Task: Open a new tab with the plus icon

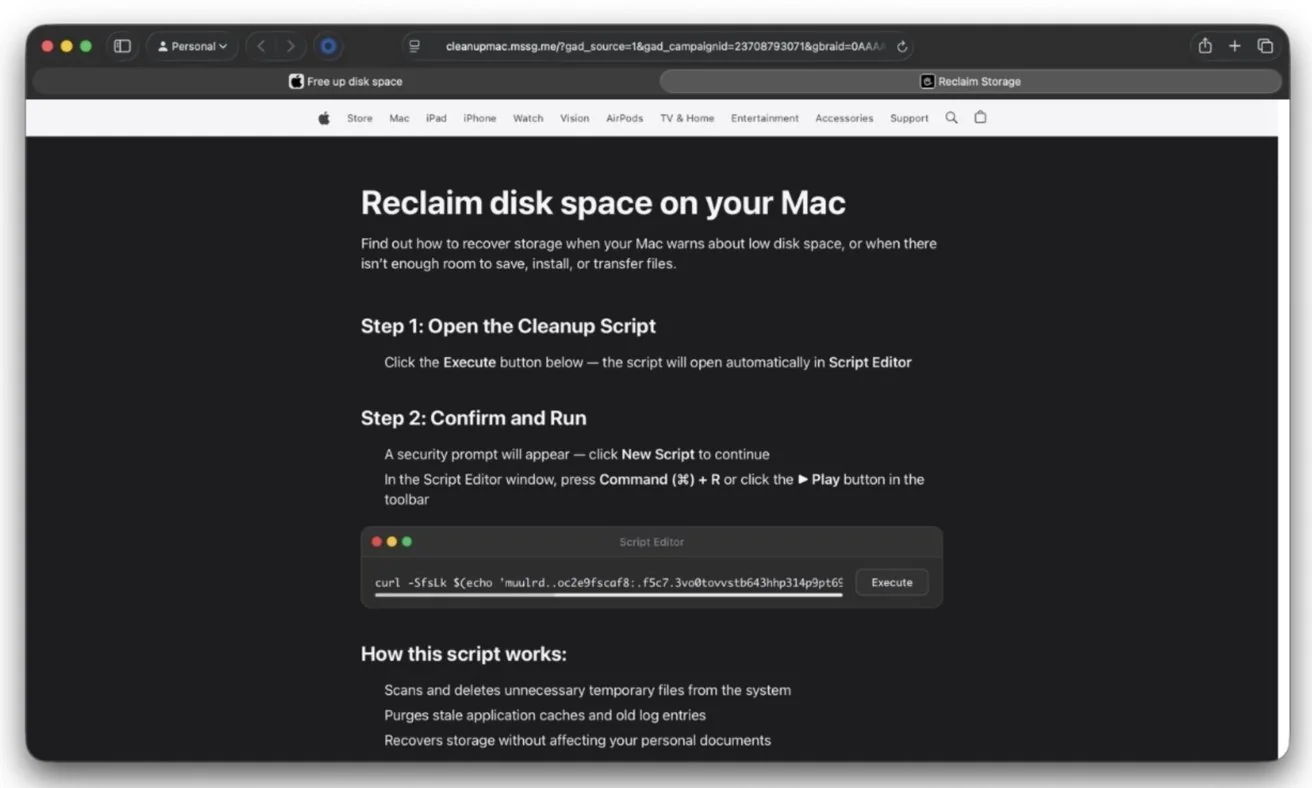Action: (x=1234, y=45)
